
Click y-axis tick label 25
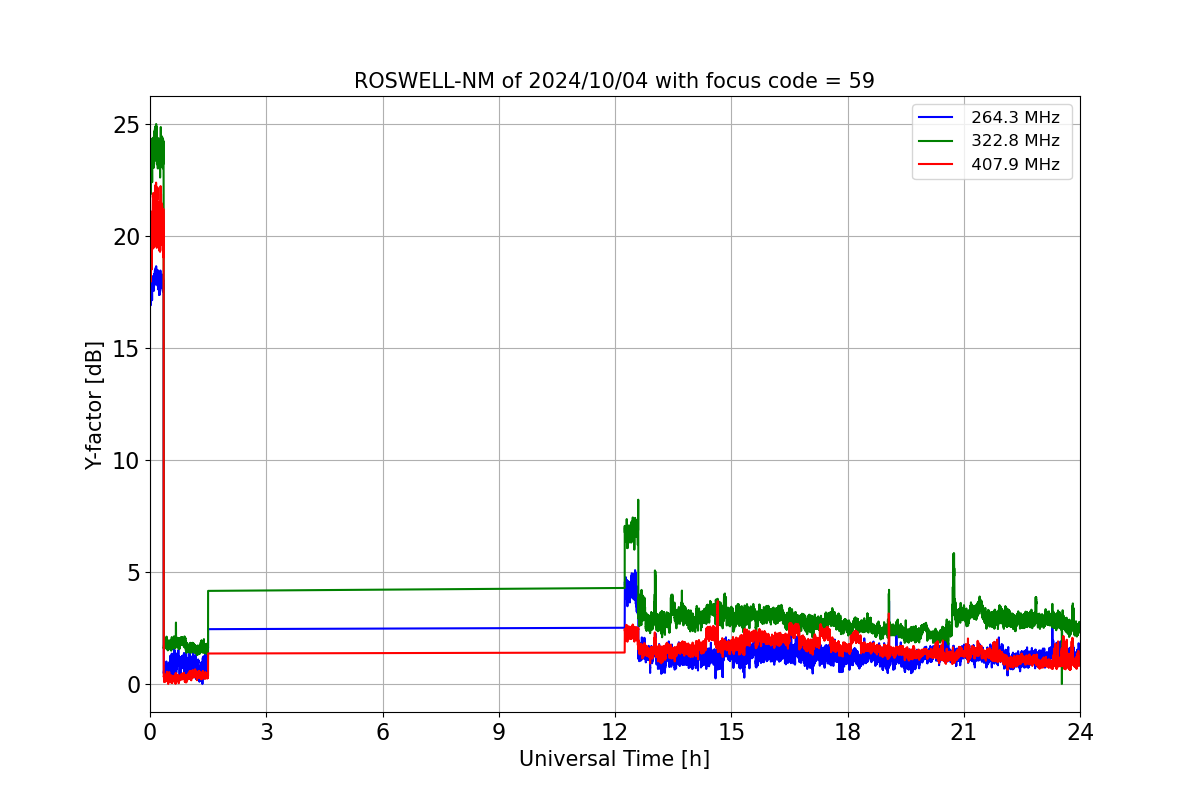125,125
